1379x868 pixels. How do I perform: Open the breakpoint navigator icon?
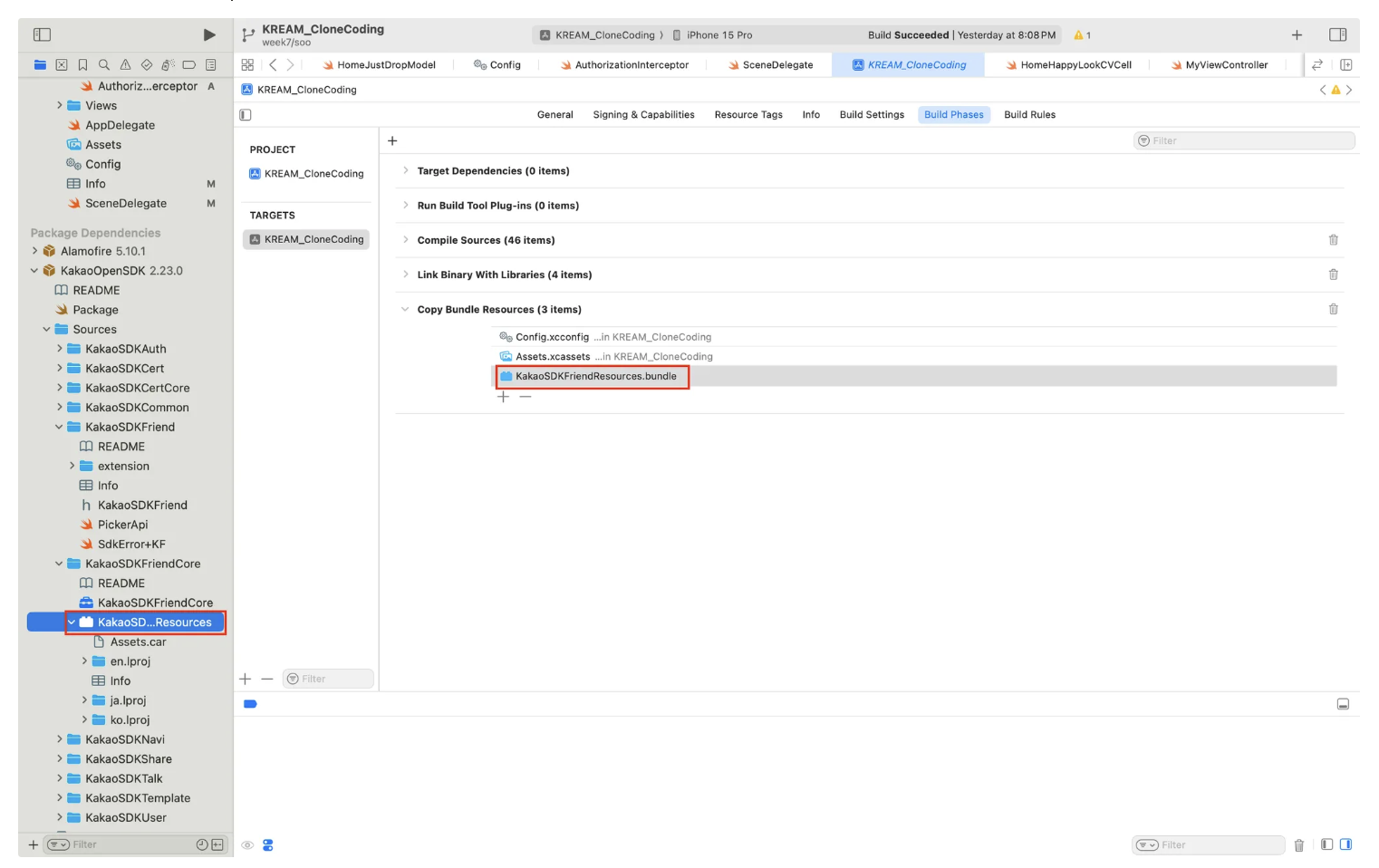click(x=189, y=65)
